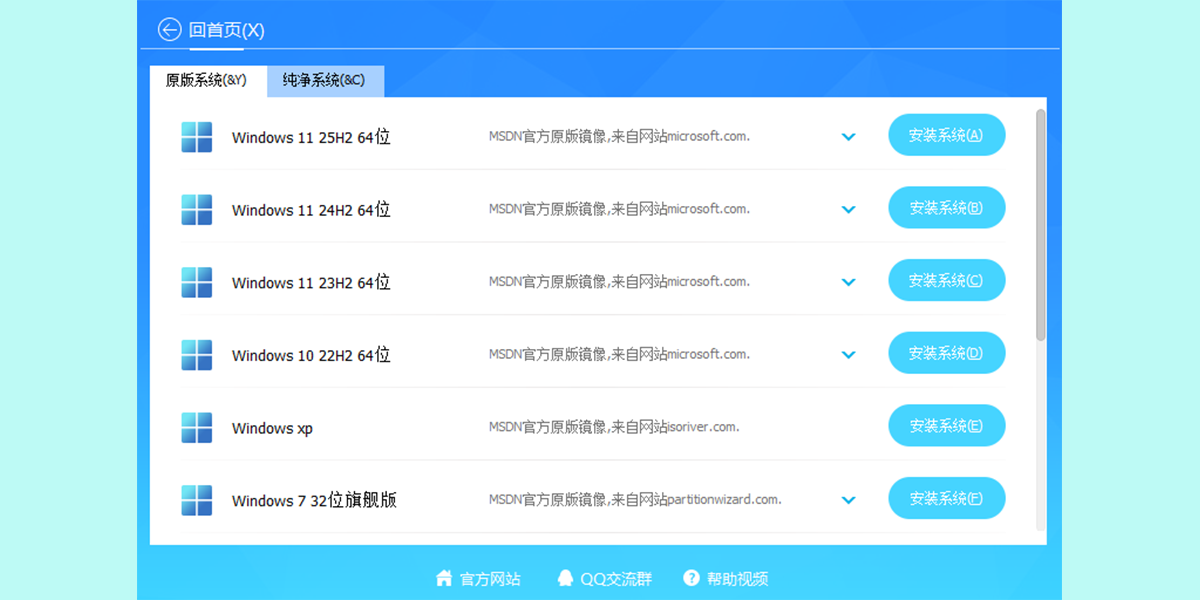
Task: Open 帮助视频 link
Action: 737,578
